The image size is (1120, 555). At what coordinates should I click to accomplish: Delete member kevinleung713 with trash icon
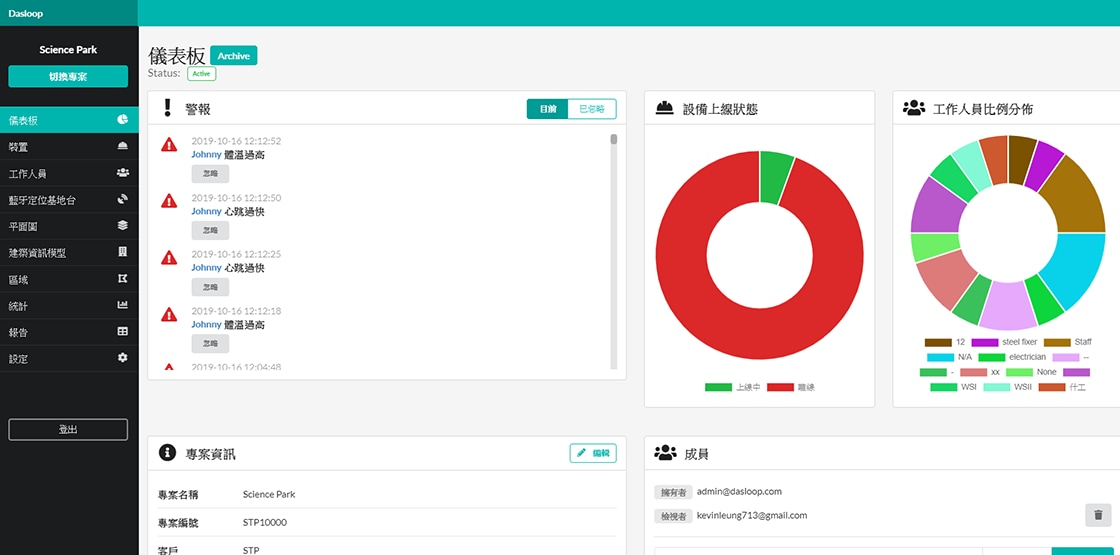point(1098,515)
